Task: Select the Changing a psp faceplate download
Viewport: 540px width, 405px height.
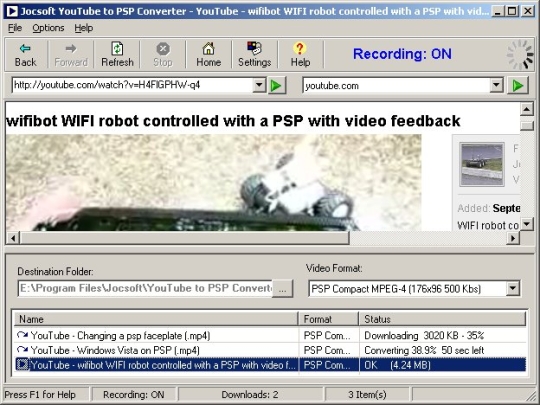Action: coord(270,335)
